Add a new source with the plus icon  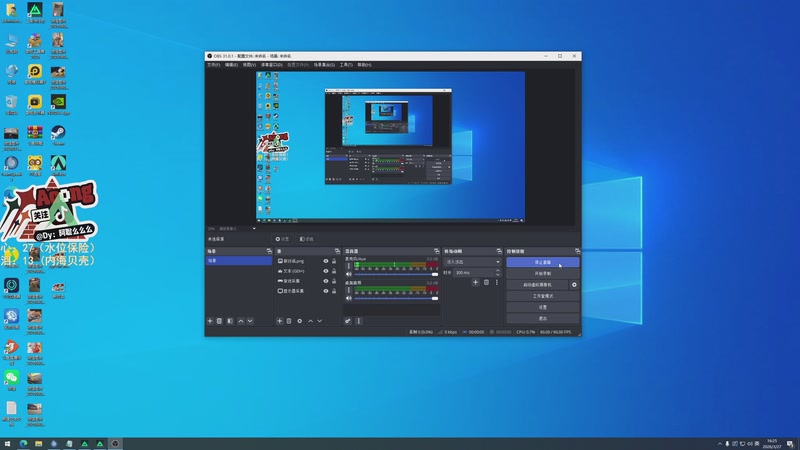[279, 321]
